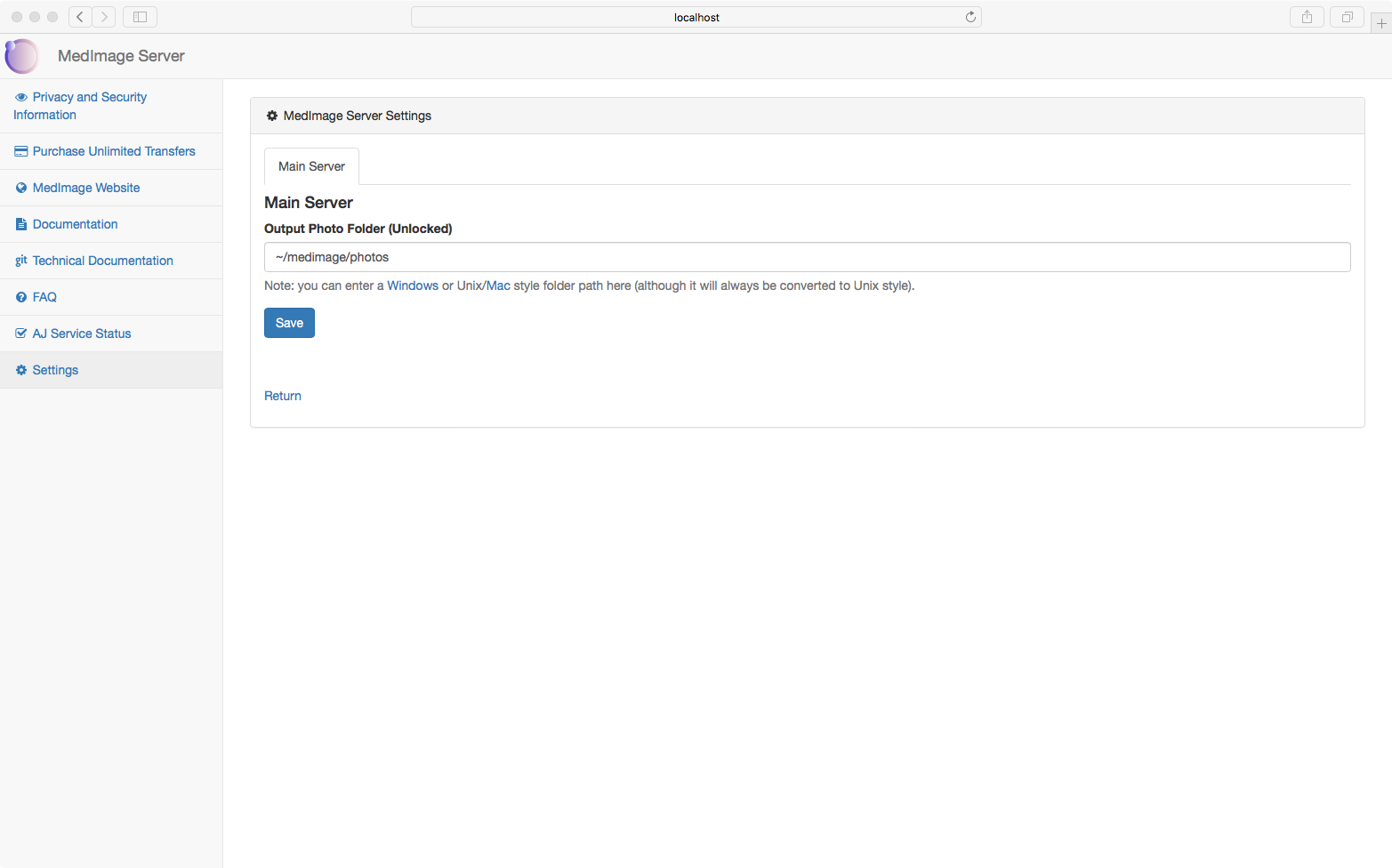Click the gear icon in MedImage Server Settings header
Image resolution: width=1392 pixels, height=868 pixels.
(x=272, y=116)
